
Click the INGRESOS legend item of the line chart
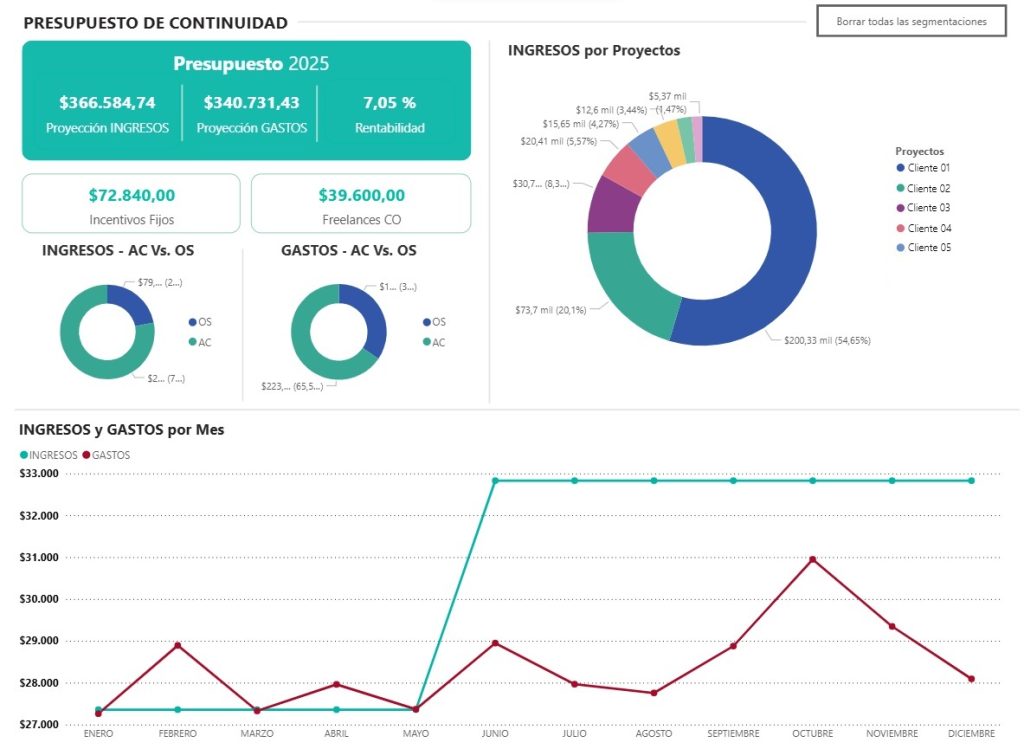pyautogui.click(x=48, y=455)
